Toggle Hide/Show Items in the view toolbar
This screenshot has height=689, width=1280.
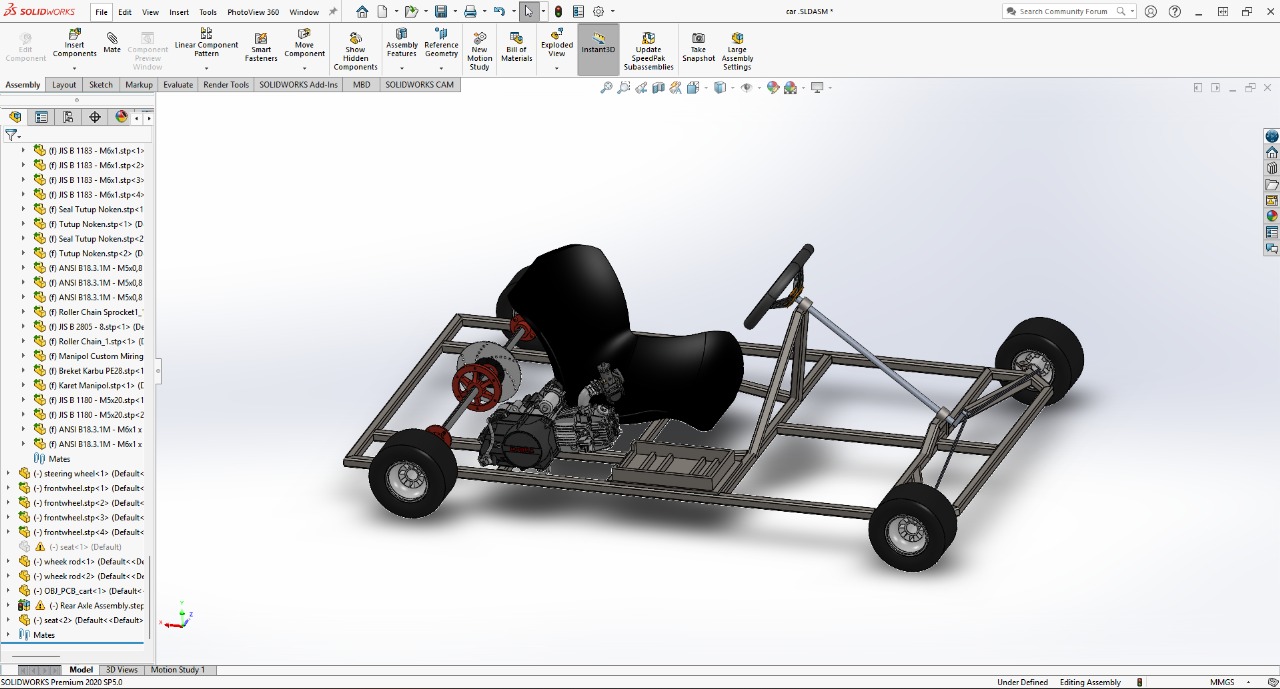(745, 88)
